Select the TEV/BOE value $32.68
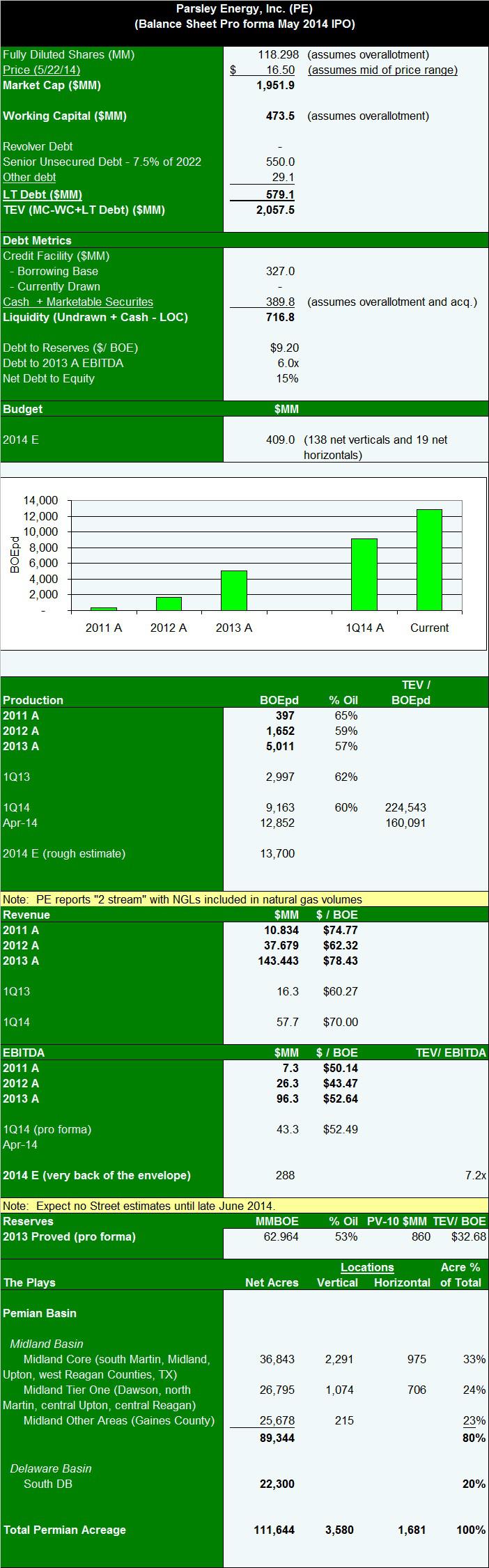The image size is (489, 1568). (x=469, y=1237)
